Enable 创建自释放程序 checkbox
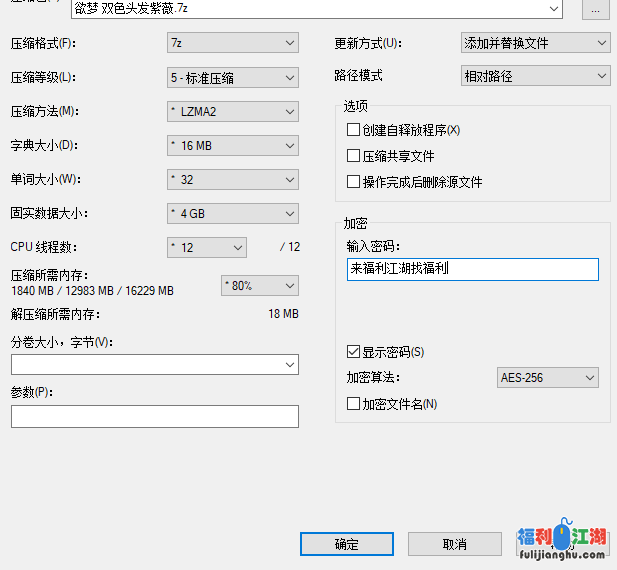Image resolution: width=617 pixels, height=570 pixels. [353, 130]
